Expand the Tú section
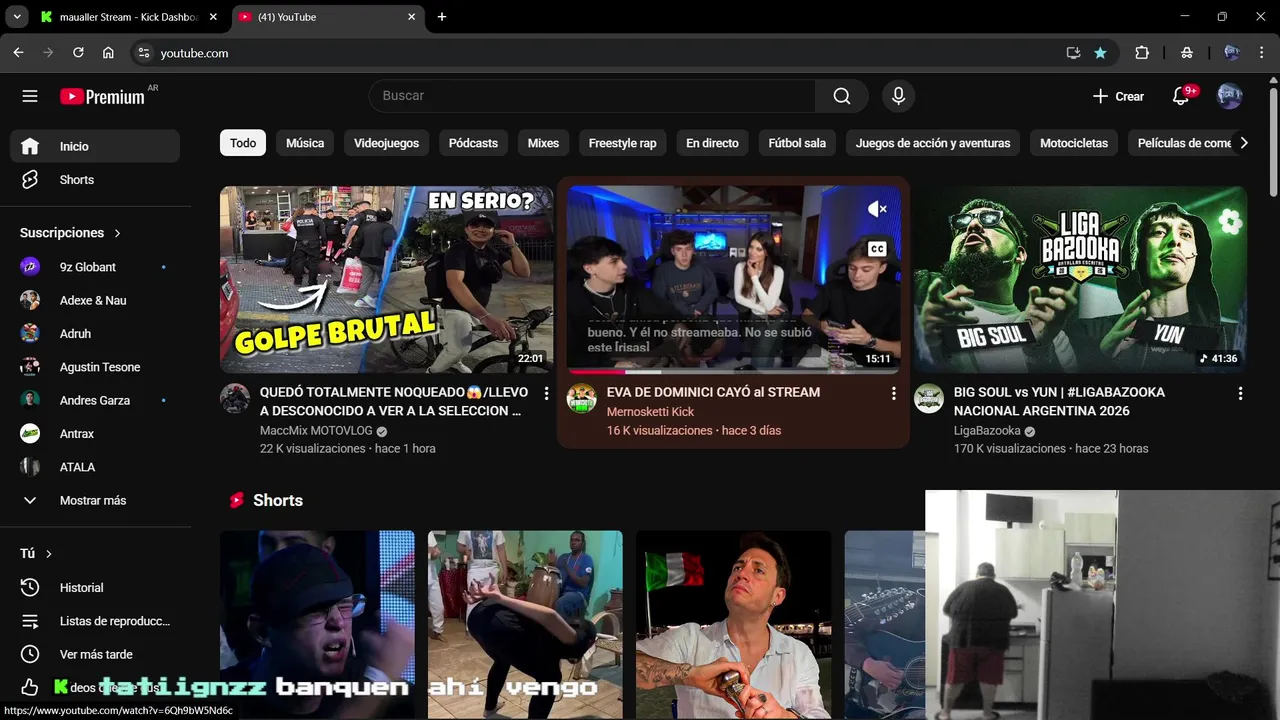The width and height of the screenshot is (1280, 720). tap(36, 553)
